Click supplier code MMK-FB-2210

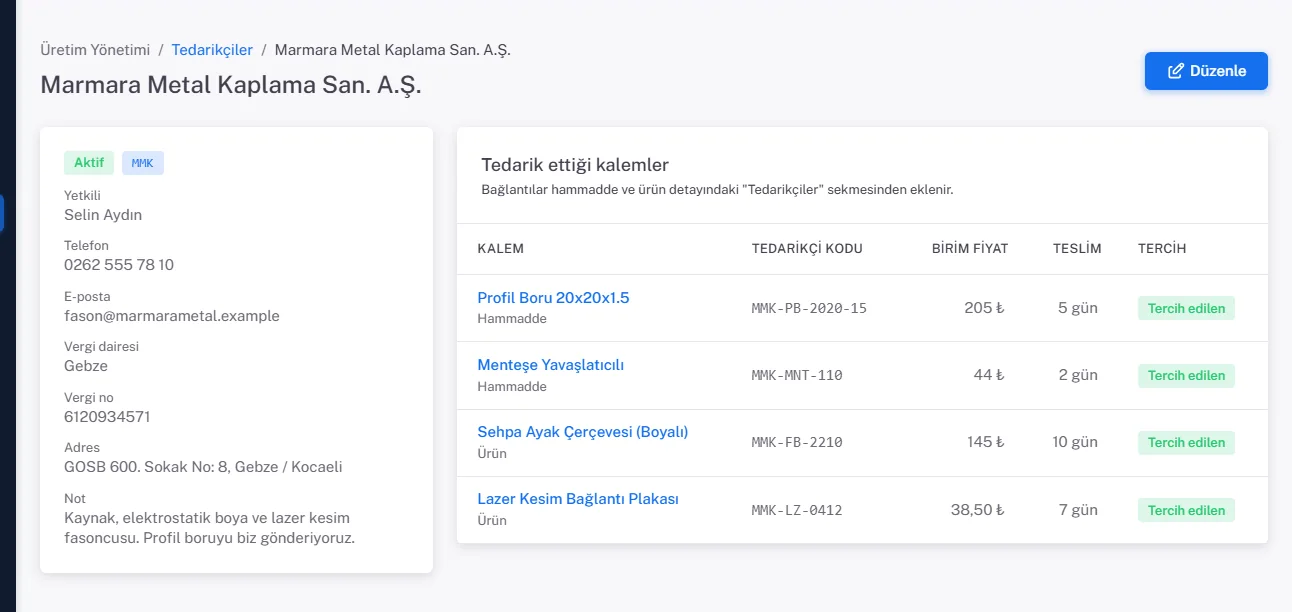pyautogui.click(x=797, y=442)
